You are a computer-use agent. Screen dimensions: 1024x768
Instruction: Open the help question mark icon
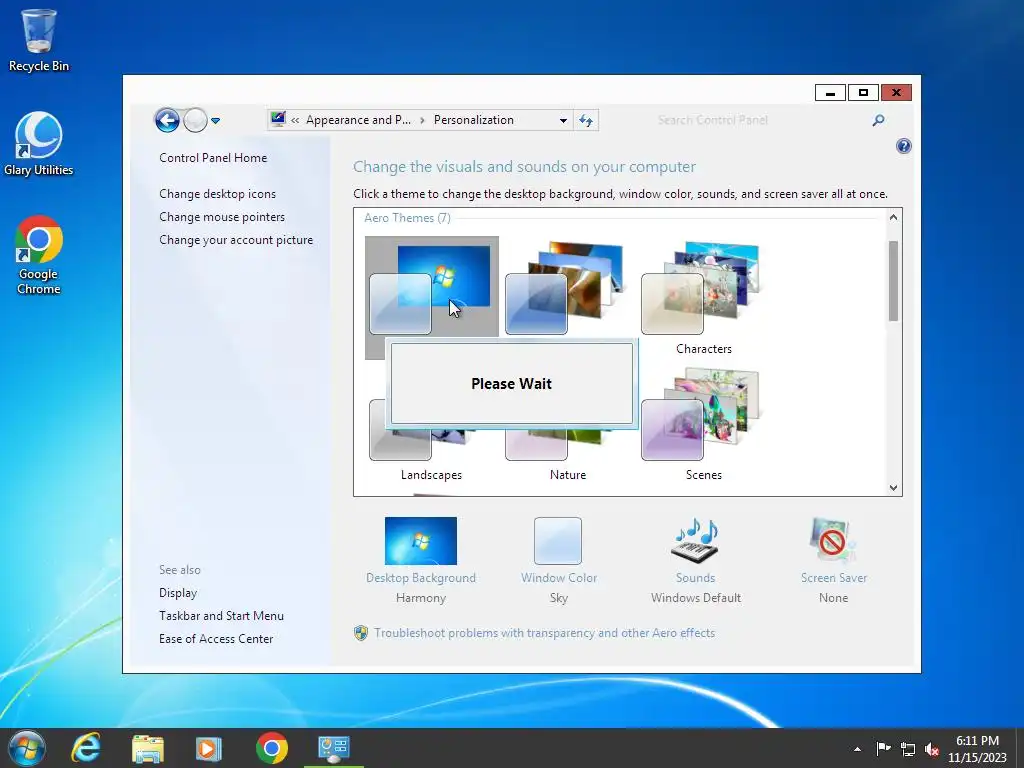click(904, 146)
